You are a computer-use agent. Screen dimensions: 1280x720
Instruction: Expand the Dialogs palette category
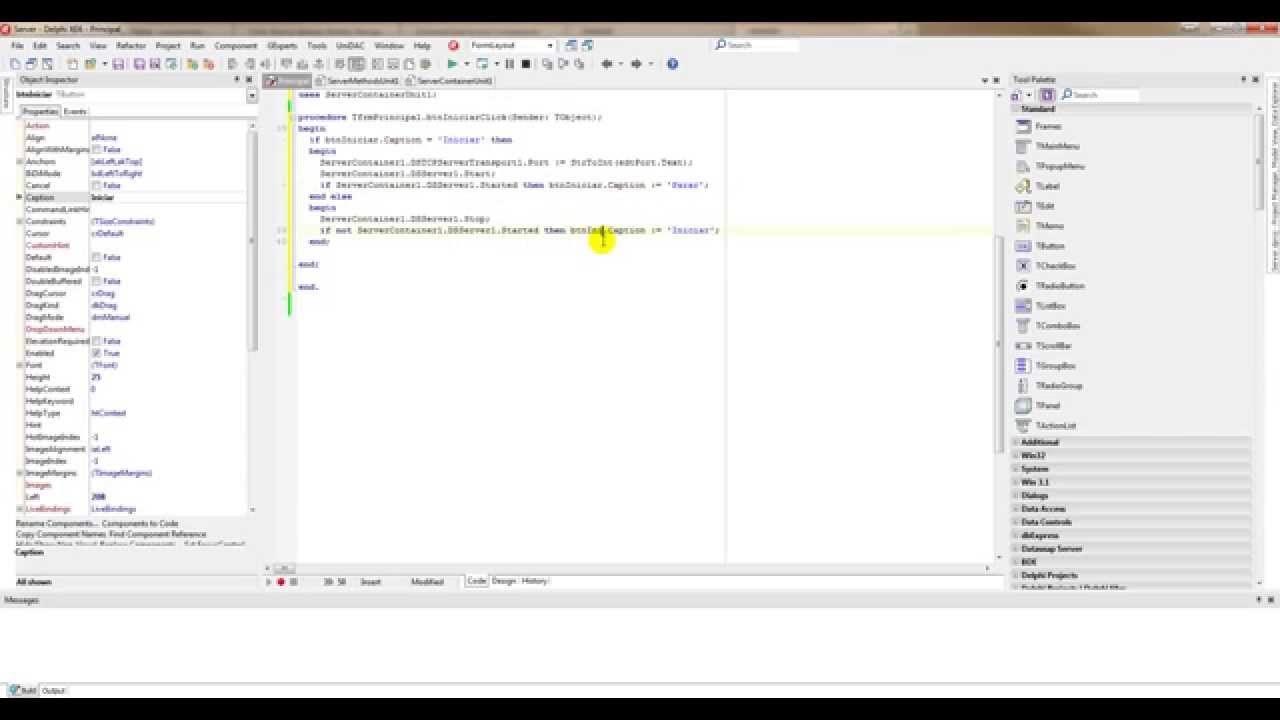pos(1017,495)
